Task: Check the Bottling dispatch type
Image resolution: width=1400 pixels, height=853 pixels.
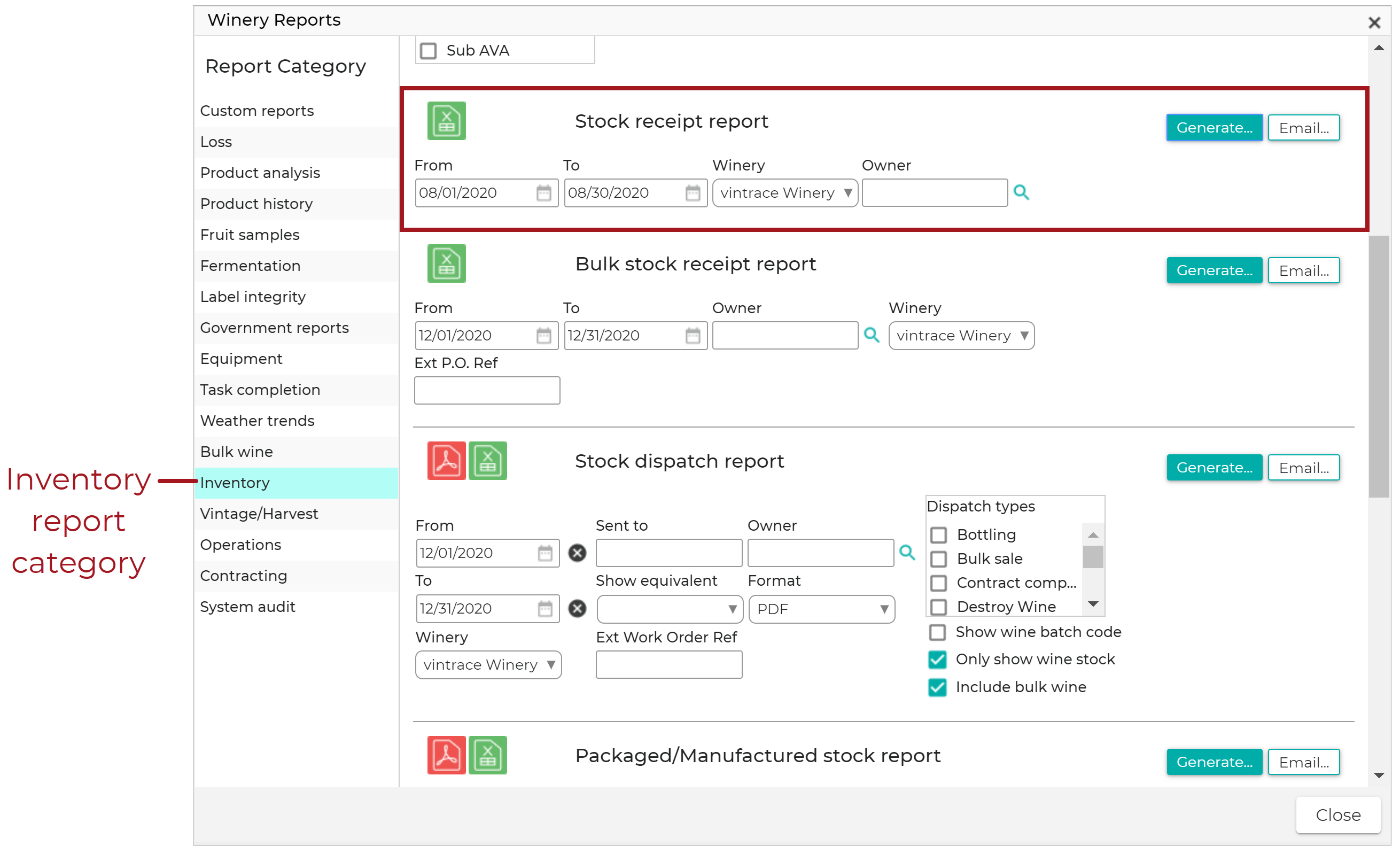Action: 939,536
